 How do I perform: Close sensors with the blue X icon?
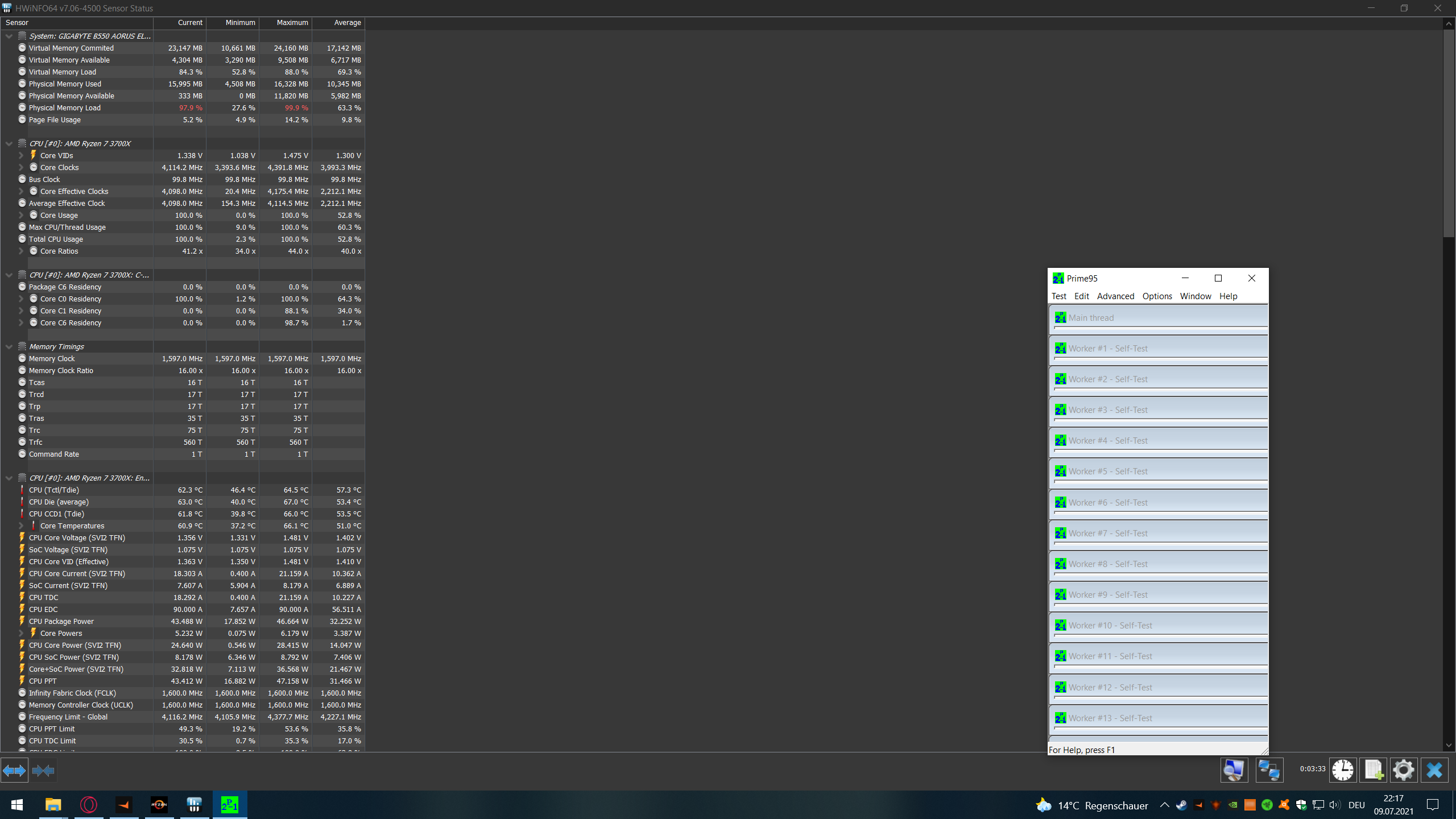tap(1434, 770)
